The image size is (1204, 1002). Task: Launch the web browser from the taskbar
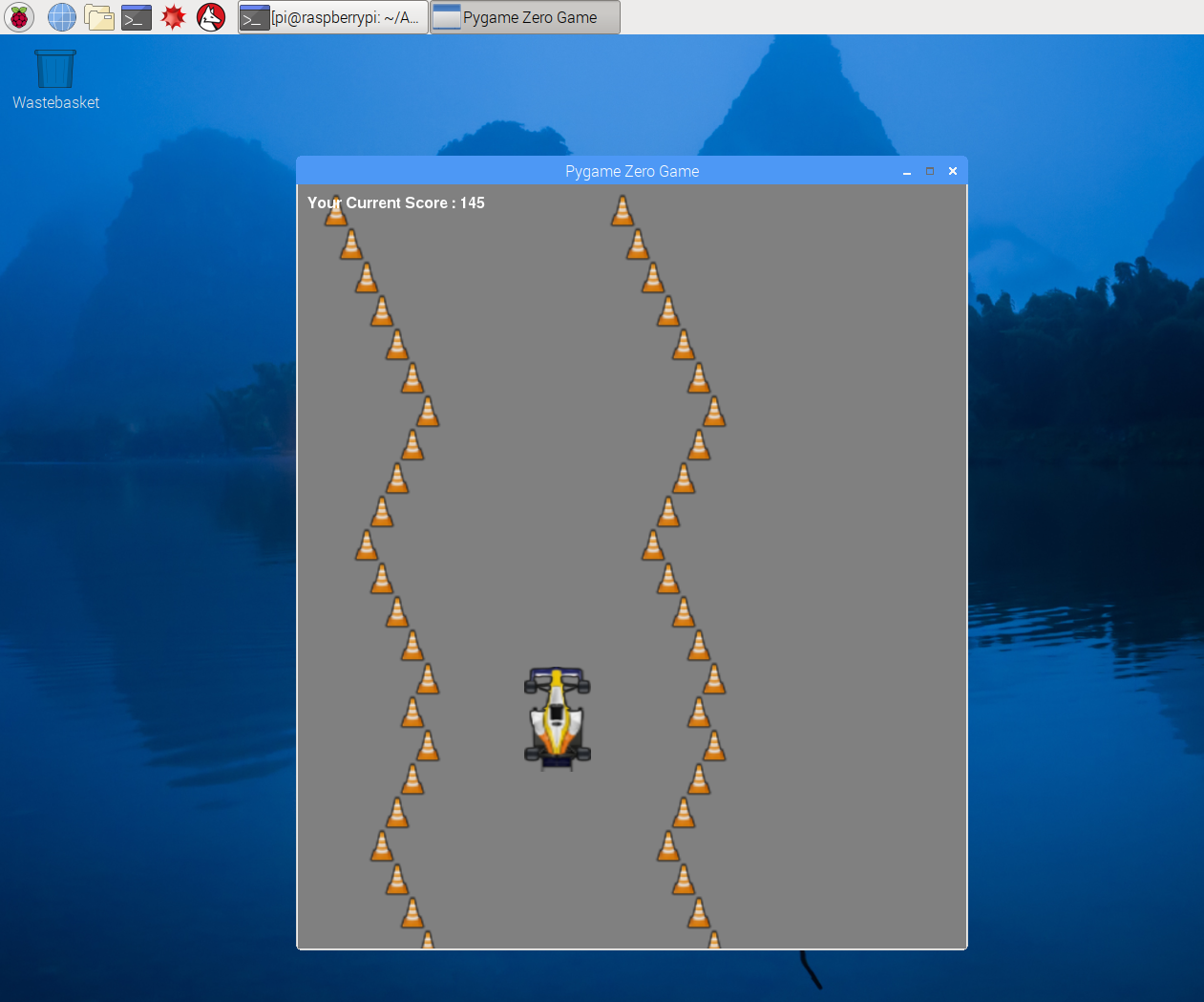pyautogui.click(x=61, y=16)
